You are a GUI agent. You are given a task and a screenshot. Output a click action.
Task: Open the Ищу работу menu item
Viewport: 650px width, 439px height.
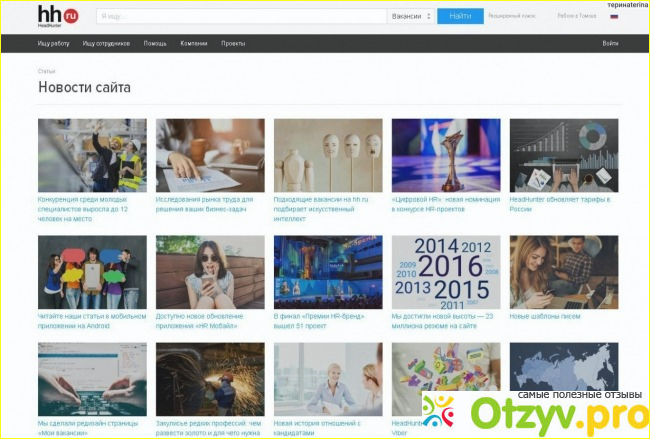coord(53,43)
